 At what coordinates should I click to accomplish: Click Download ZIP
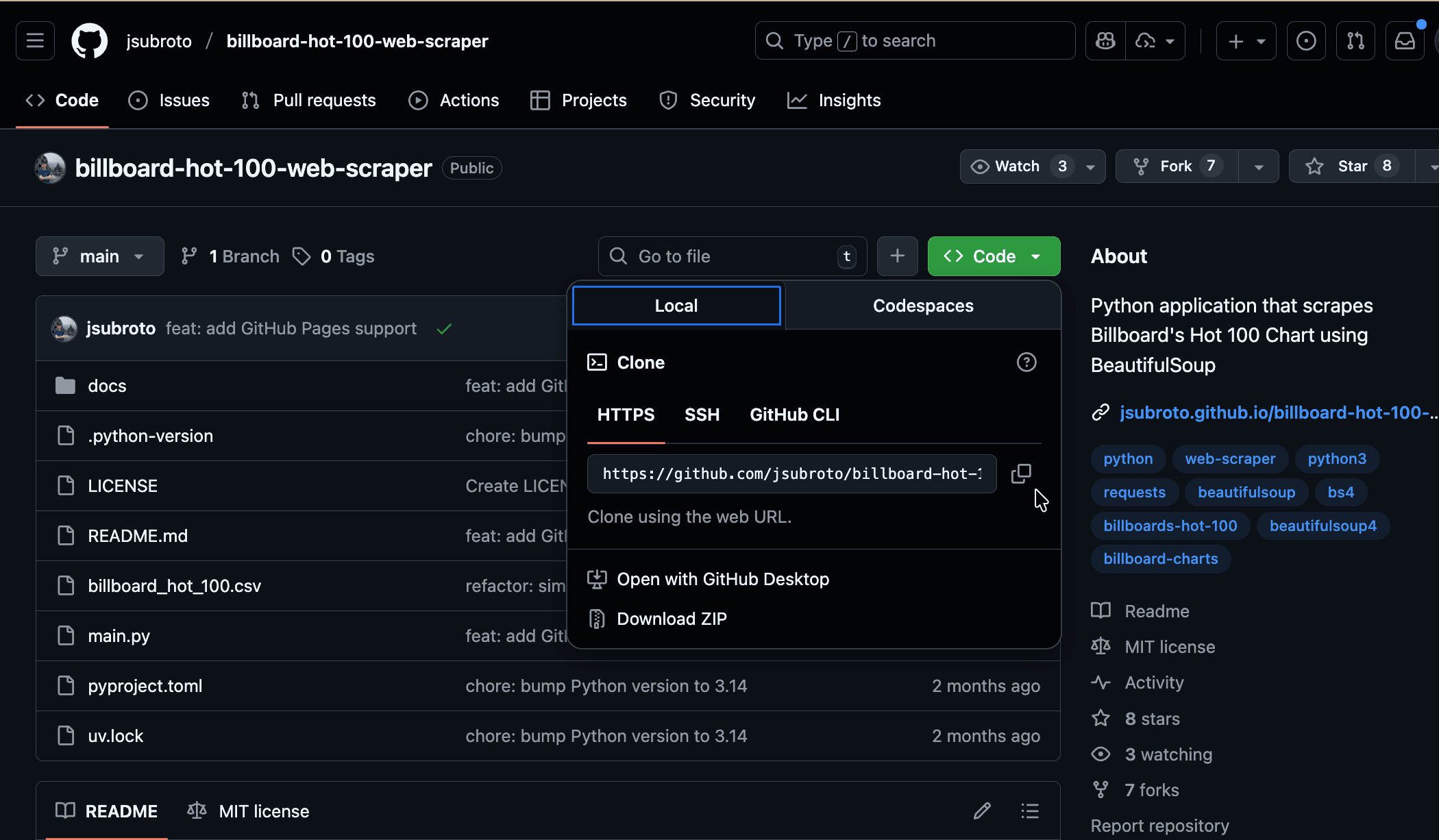tap(671, 619)
